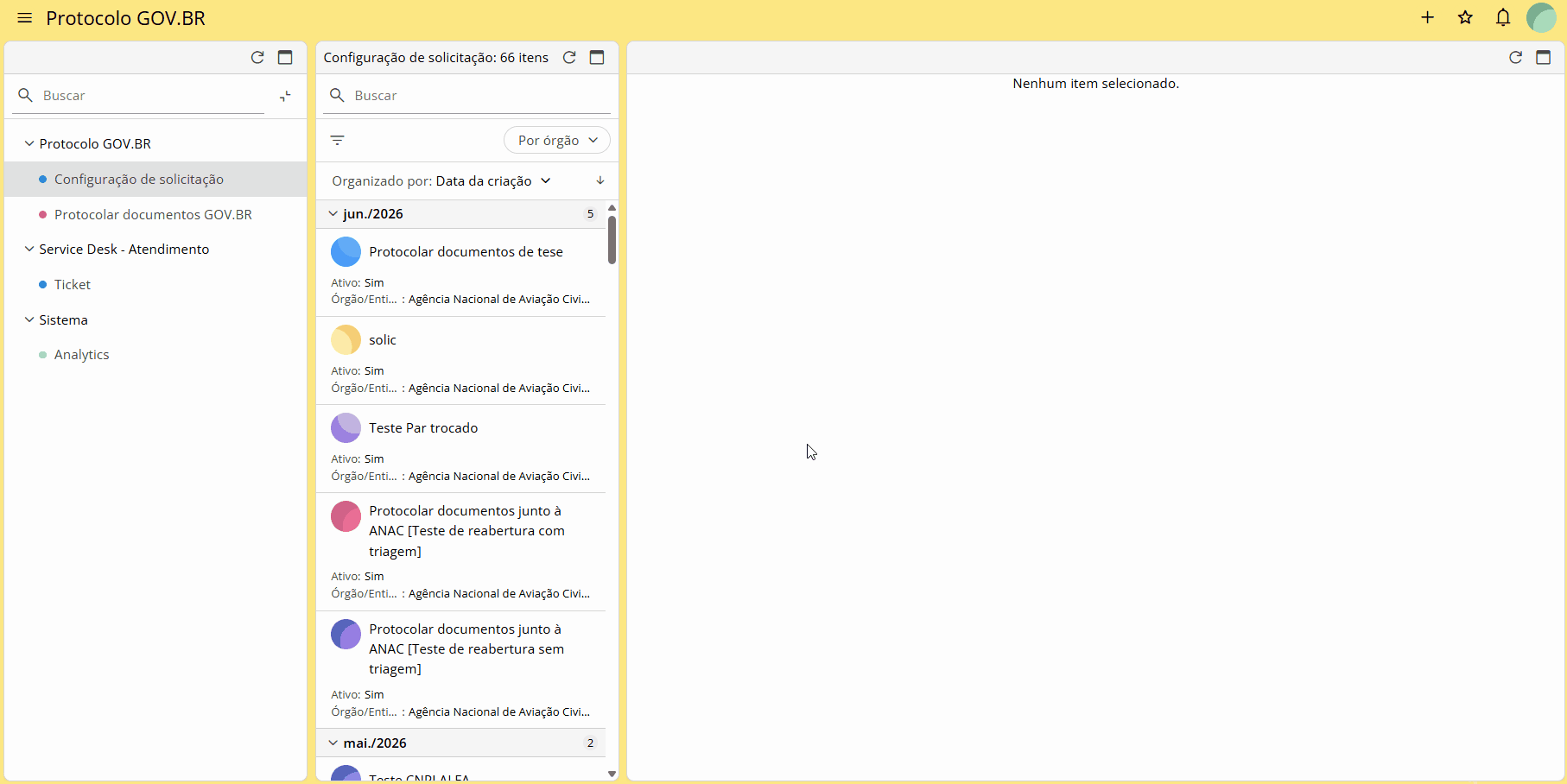Image resolution: width=1567 pixels, height=784 pixels.
Task: Collapse all tree nodes icon
Action: pos(285,96)
